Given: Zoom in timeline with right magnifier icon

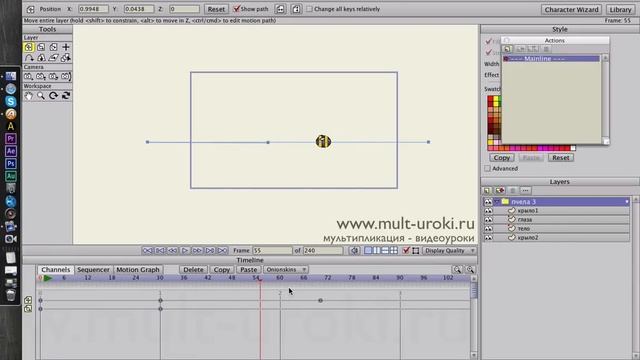Looking at the screenshot, I should (x=470, y=269).
